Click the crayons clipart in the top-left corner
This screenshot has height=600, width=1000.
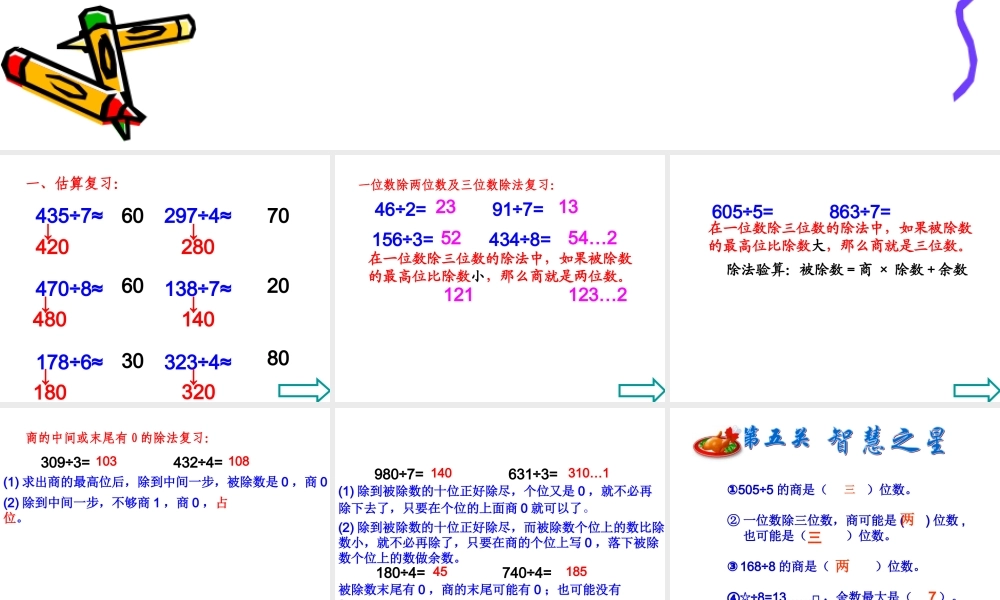click(100, 70)
